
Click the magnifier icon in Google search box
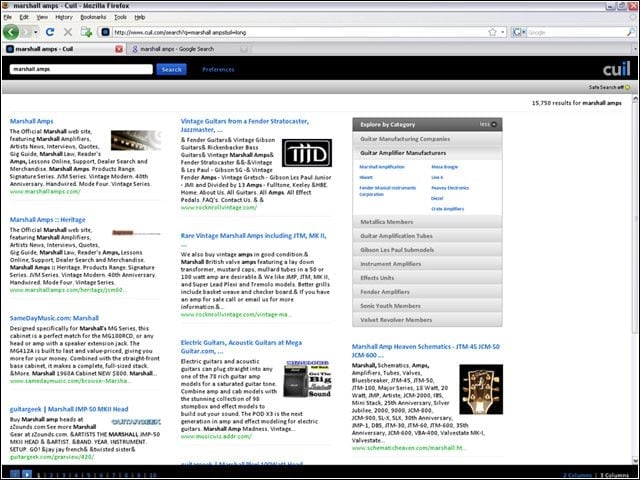pos(631,32)
